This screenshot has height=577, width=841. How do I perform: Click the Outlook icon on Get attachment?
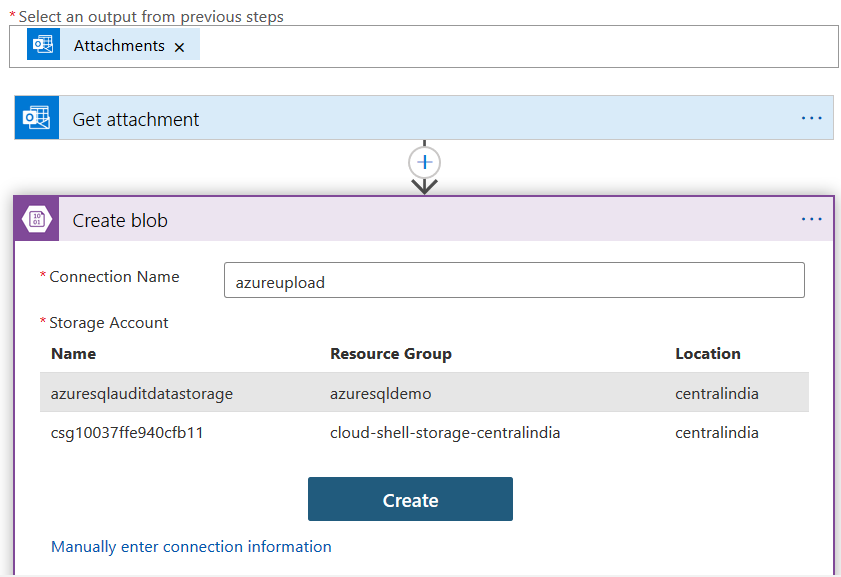37,118
